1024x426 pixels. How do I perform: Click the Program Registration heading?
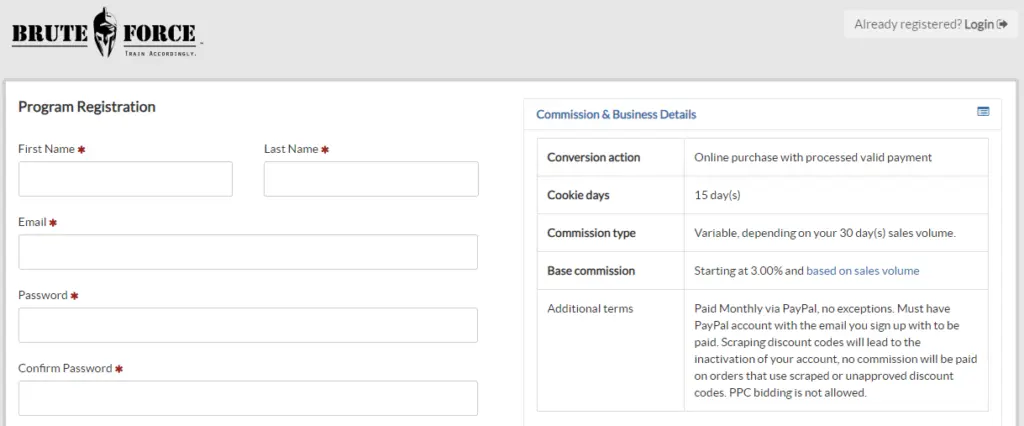pyautogui.click(x=87, y=107)
